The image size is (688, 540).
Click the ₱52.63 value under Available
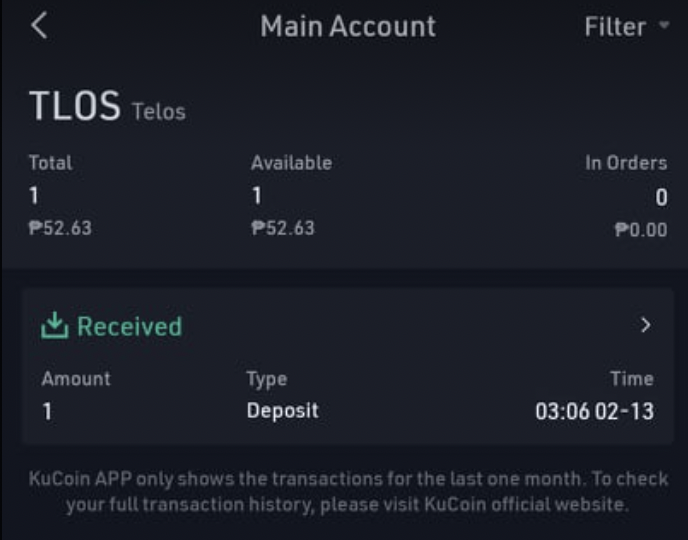coord(283,228)
